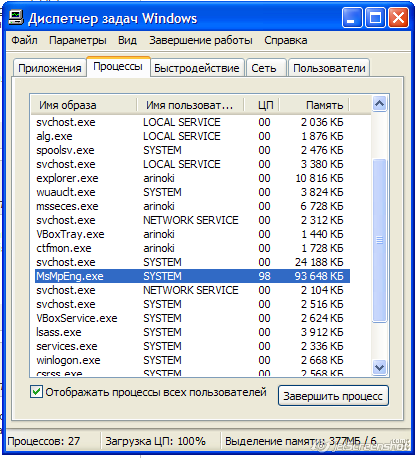Image resolution: width=415 pixels, height=458 pixels.
Task: Select the alg.exe process
Action: tap(192, 136)
